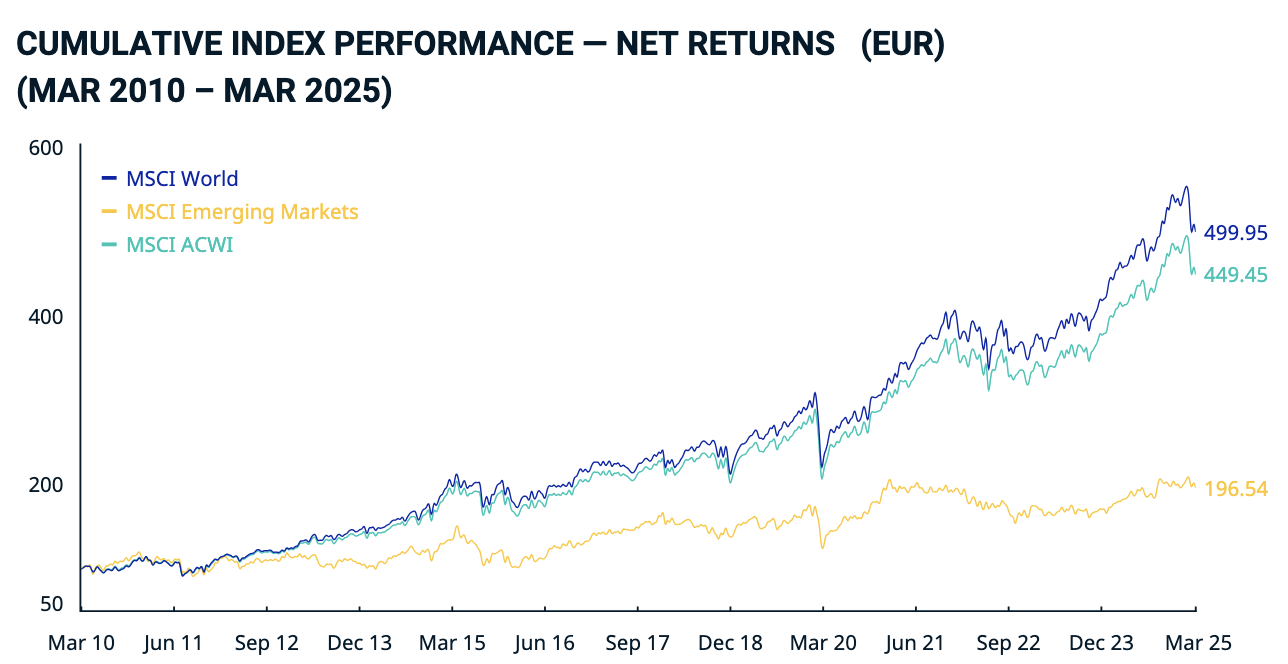Click the 'Mar 10' x-axis label
Image resolution: width=1288 pixels, height=664 pixels.
click(80, 642)
